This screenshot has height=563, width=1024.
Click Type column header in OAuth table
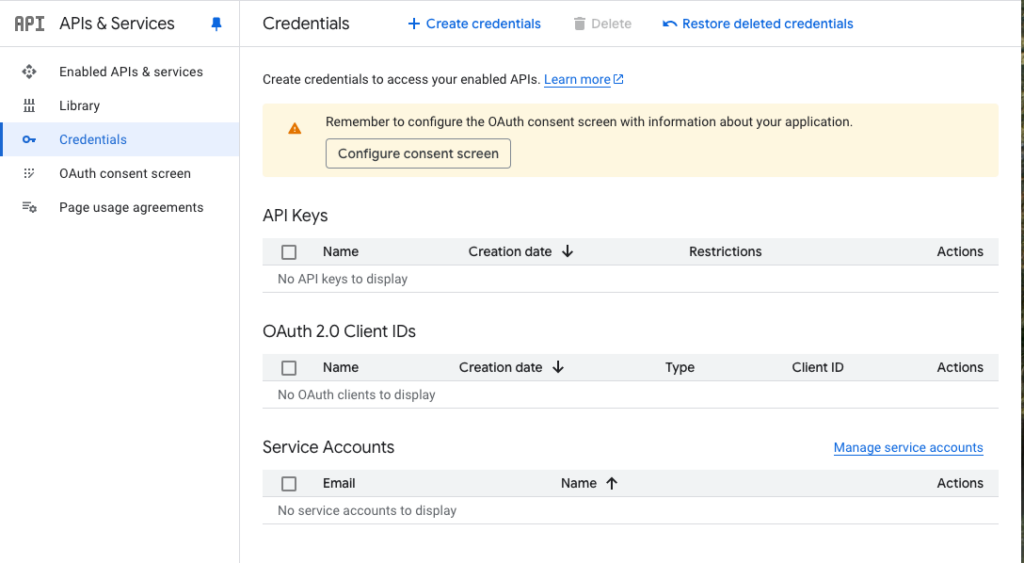coord(680,367)
